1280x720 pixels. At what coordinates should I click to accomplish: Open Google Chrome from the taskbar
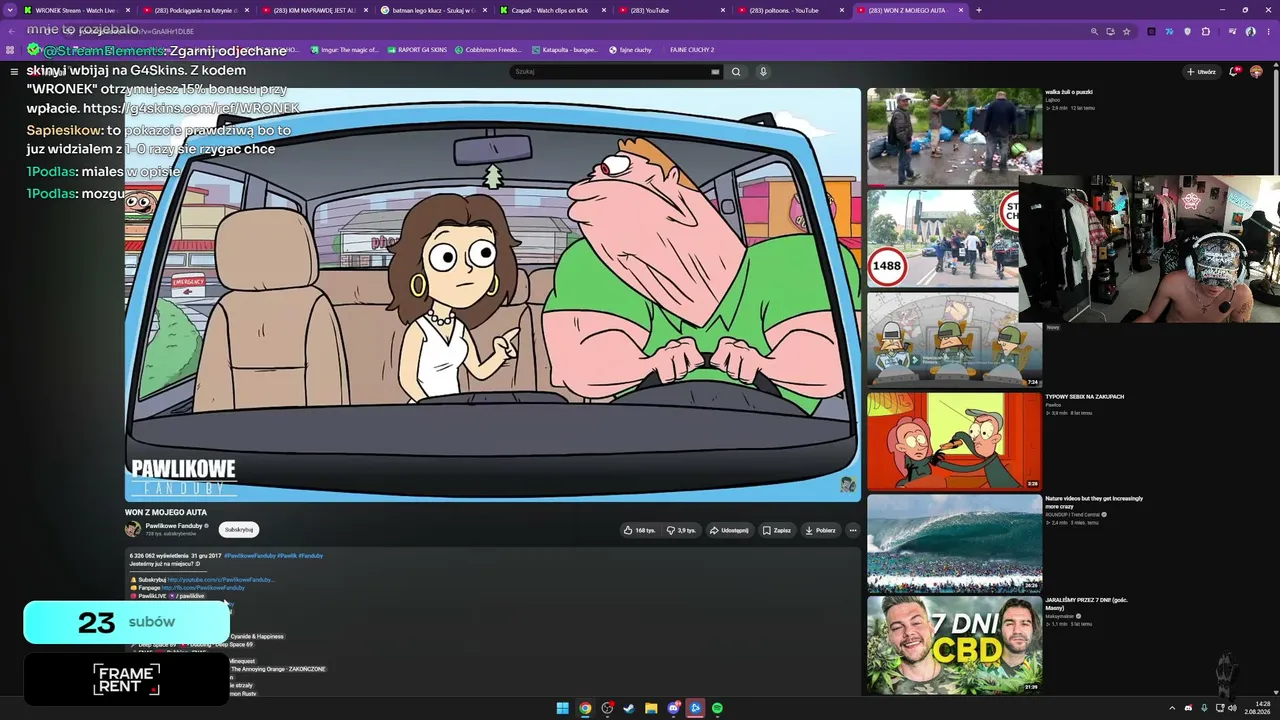[585, 708]
